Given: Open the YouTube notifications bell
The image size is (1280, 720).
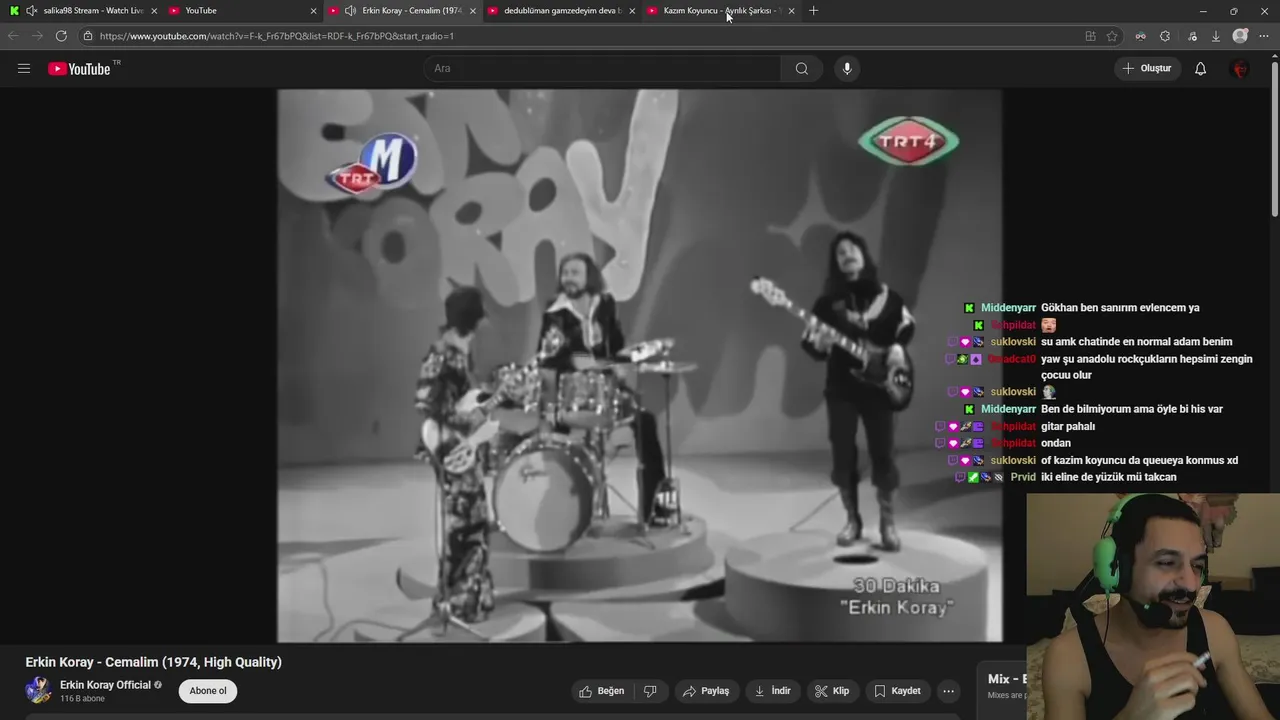Looking at the screenshot, I should 1201,69.
